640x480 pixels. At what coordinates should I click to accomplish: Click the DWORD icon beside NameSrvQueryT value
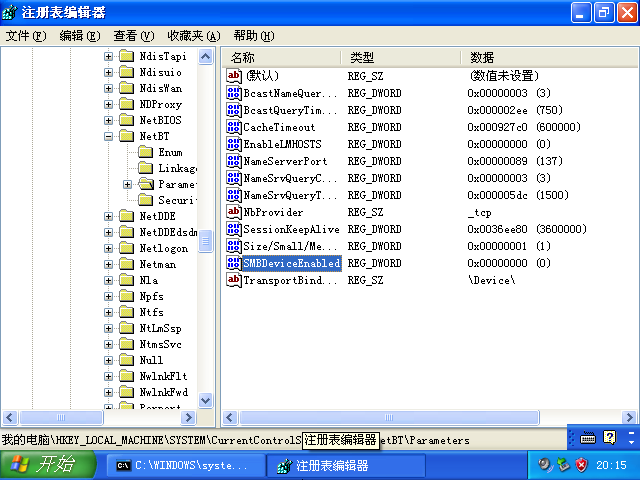[x=233, y=195]
